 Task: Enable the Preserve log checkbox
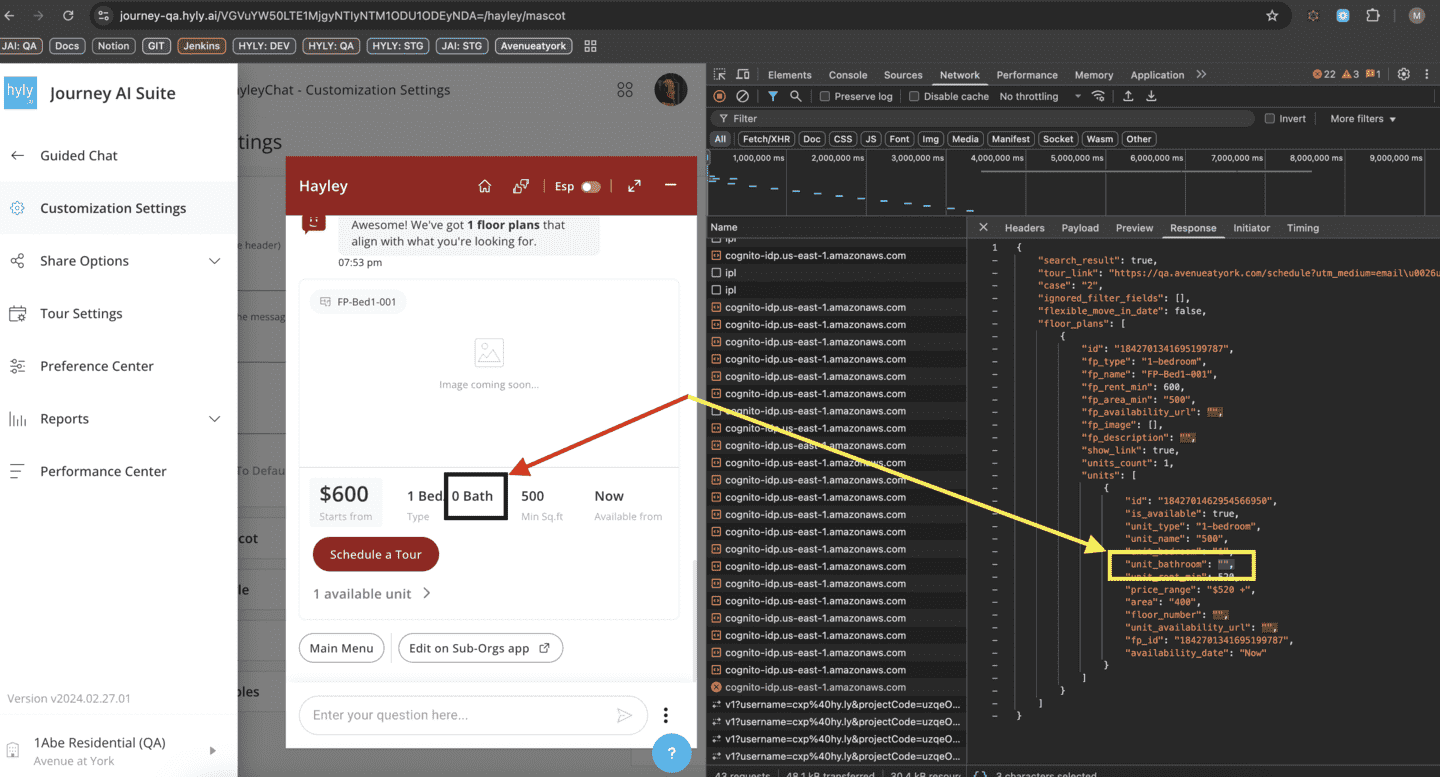[825, 97]
